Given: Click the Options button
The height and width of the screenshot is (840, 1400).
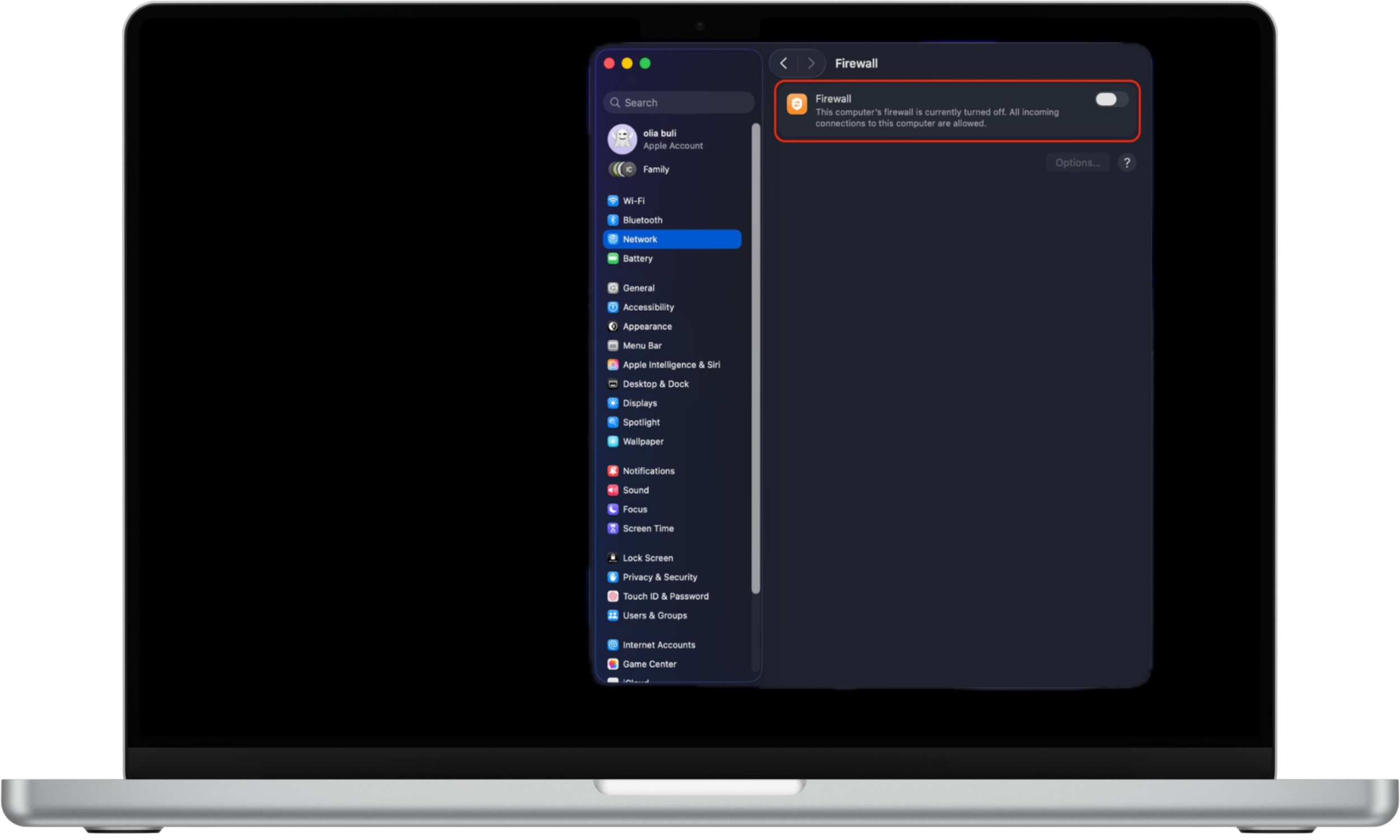Looking at the screenshot, I should click(x=1077, y=162).
